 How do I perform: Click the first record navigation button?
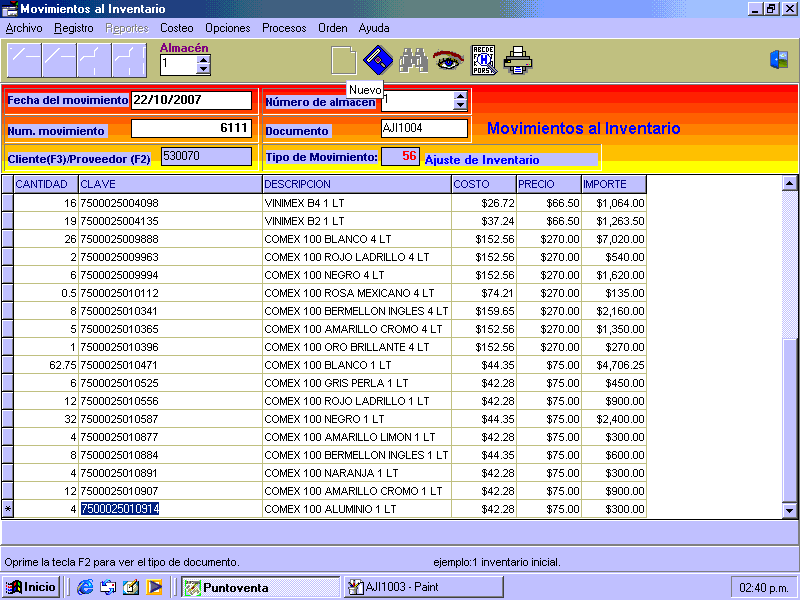(x=24, y=61)
